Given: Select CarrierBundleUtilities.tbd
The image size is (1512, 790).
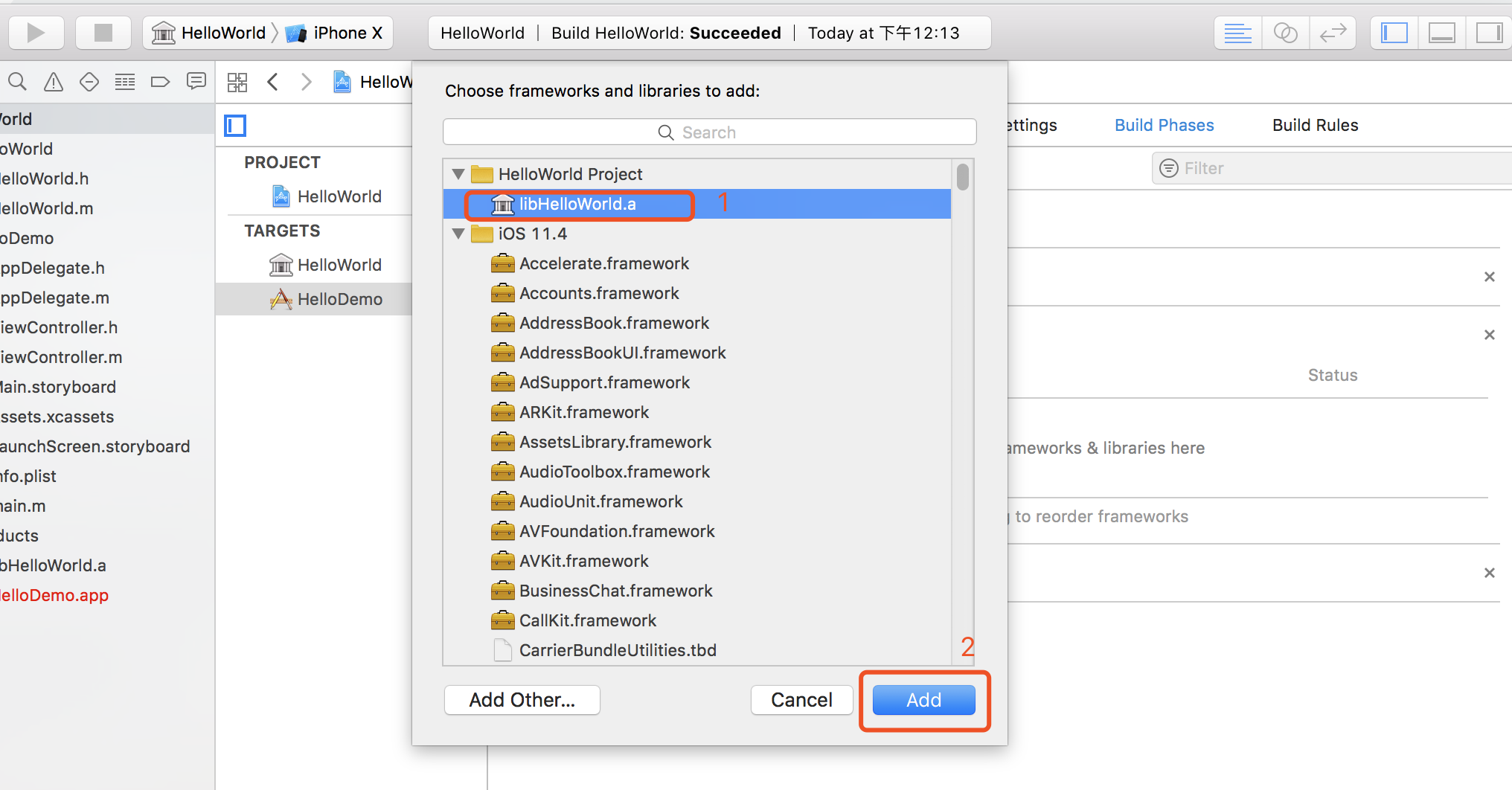Looking at the screenshot, I should click(696, 650).
